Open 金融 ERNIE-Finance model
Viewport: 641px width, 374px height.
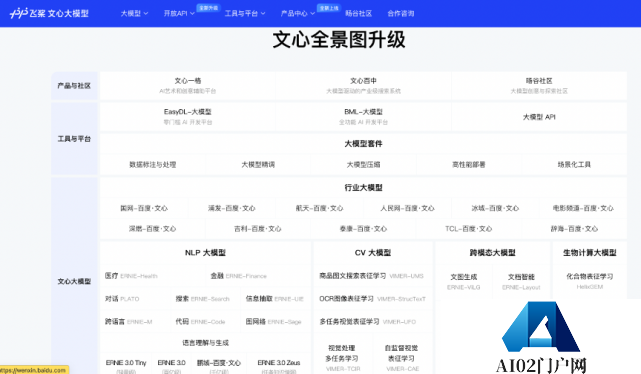239,276
